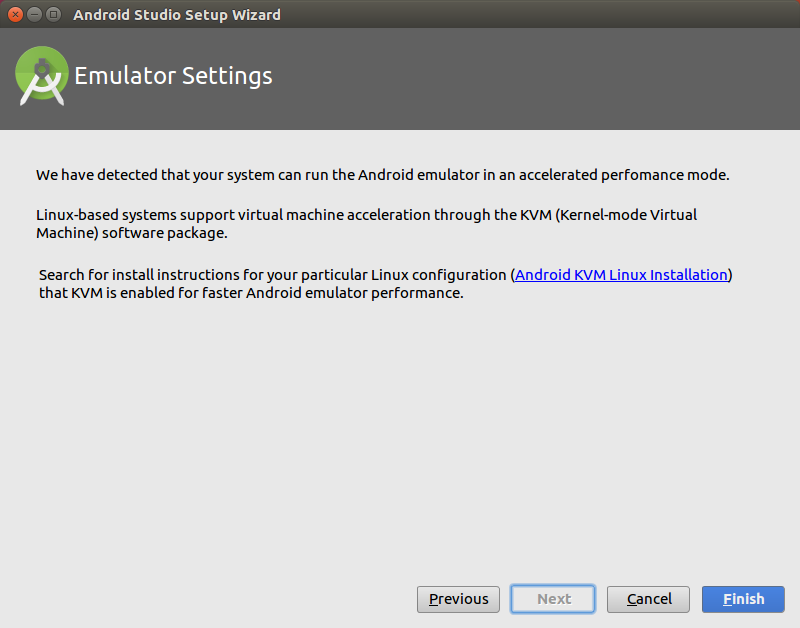Close the setup wizard window
Screen dimensions: 800x628
pyautogui.click(x=13, y=14)
